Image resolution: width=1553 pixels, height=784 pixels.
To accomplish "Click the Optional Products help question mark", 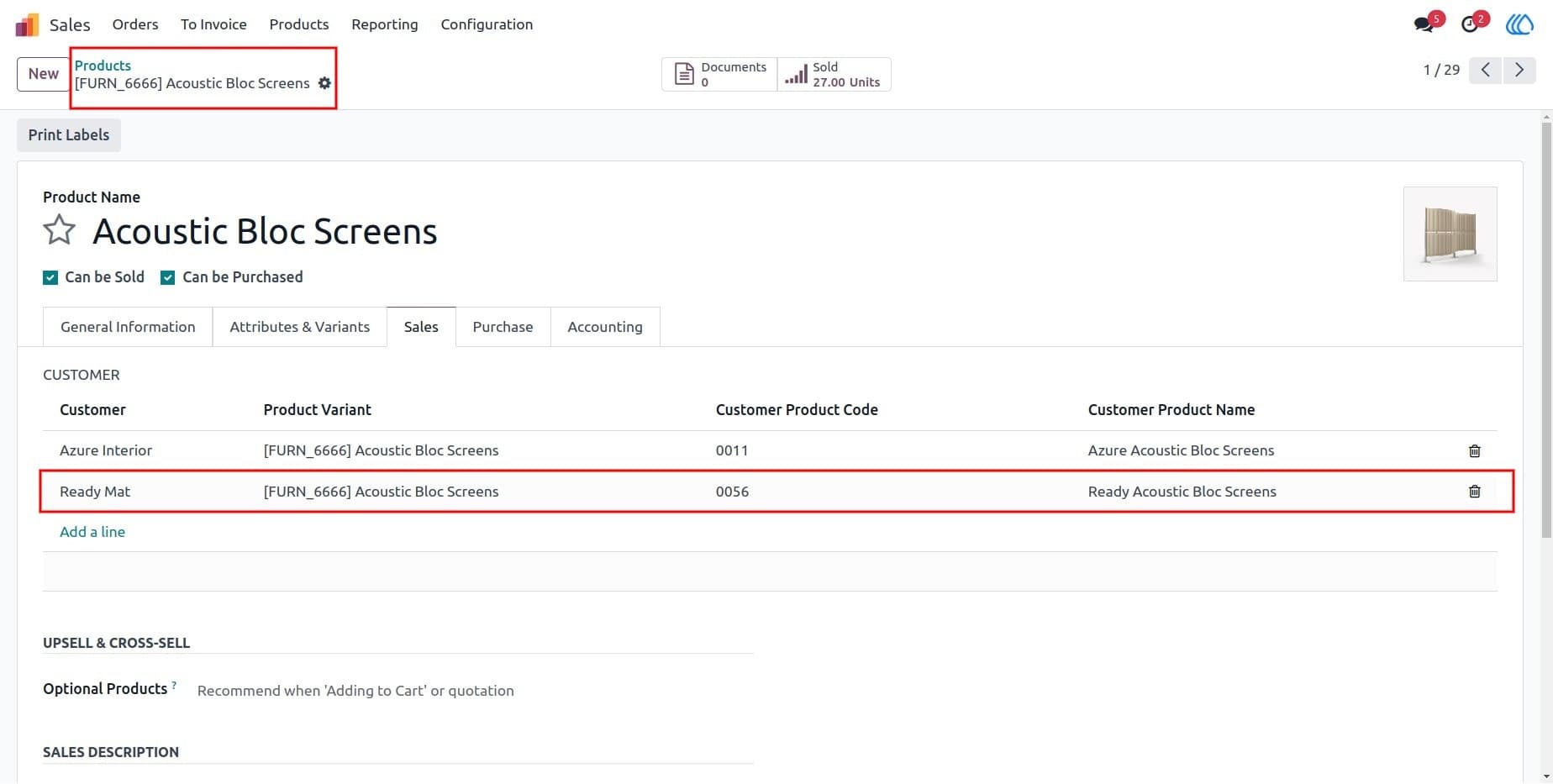I will coord(174,685).
